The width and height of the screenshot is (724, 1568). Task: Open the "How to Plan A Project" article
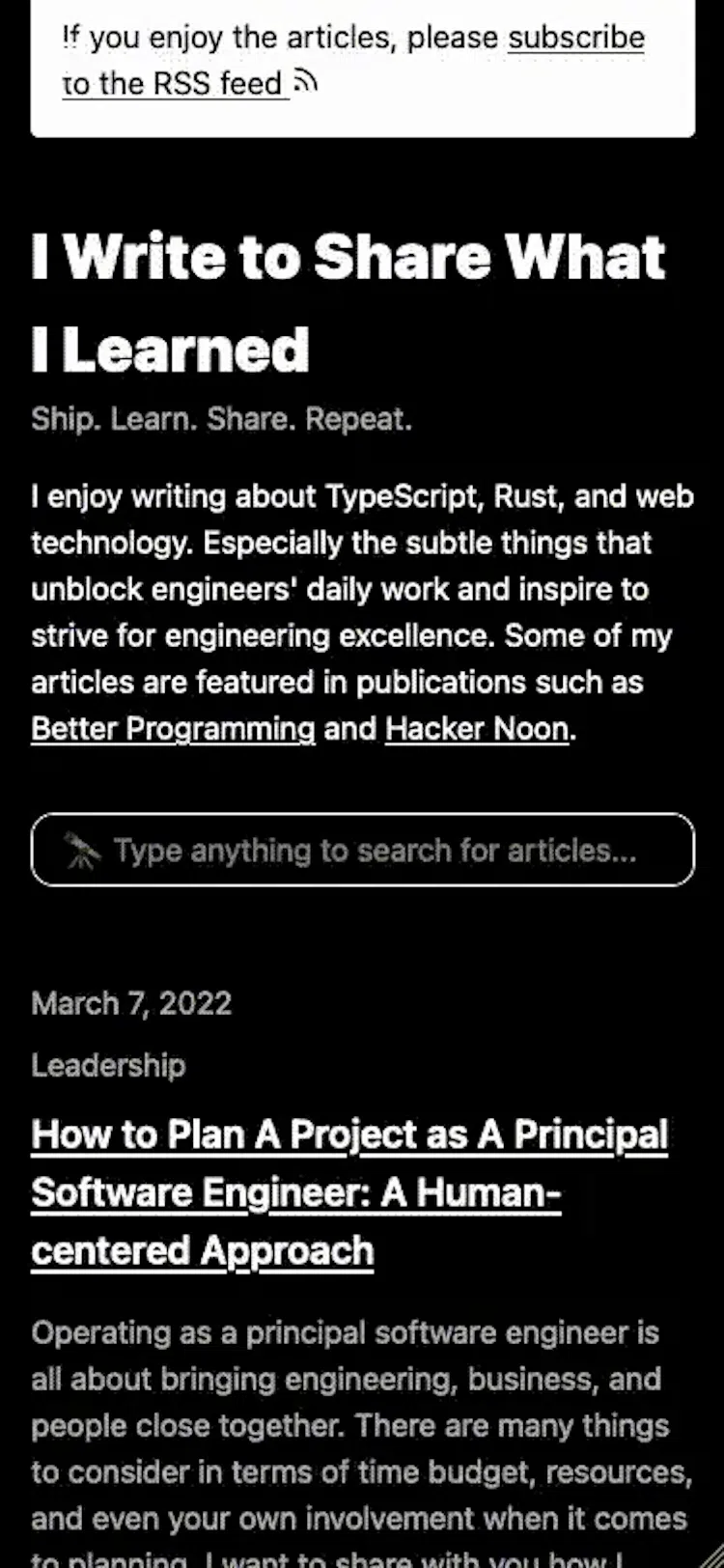click(349, 1192)
